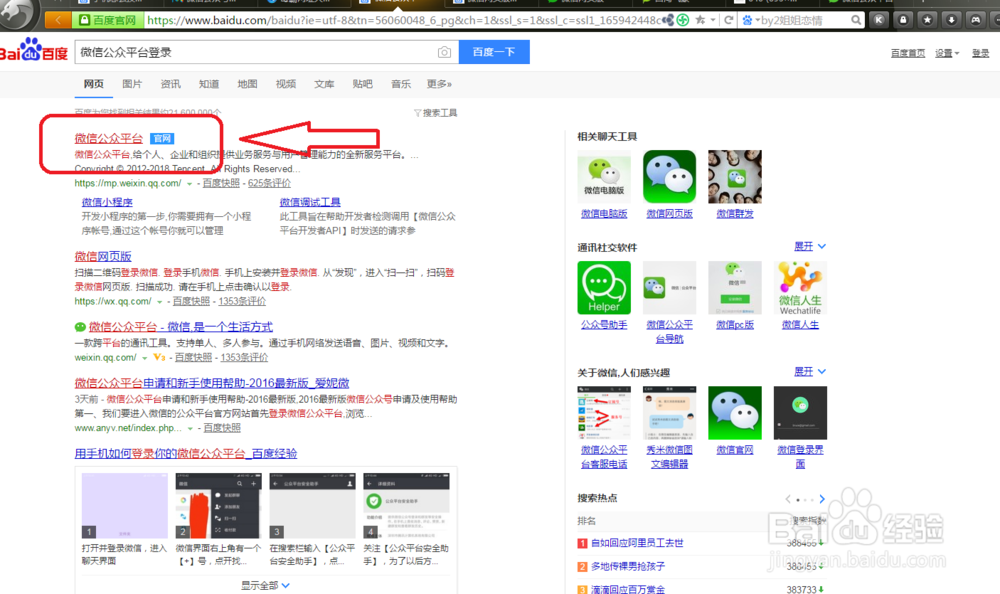The width and height of the screenshot is (1000, 594).
Task: Open hot search 多地传裸男抢孩子
Action: click(628, 567)
